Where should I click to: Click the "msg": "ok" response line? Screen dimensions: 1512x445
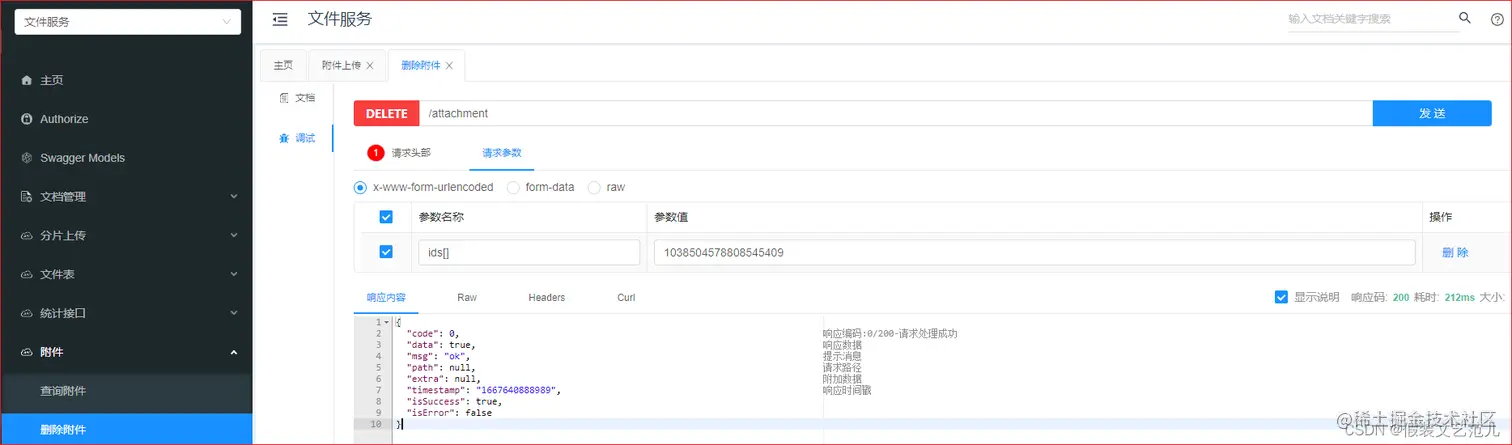click(x=438, y=356)
